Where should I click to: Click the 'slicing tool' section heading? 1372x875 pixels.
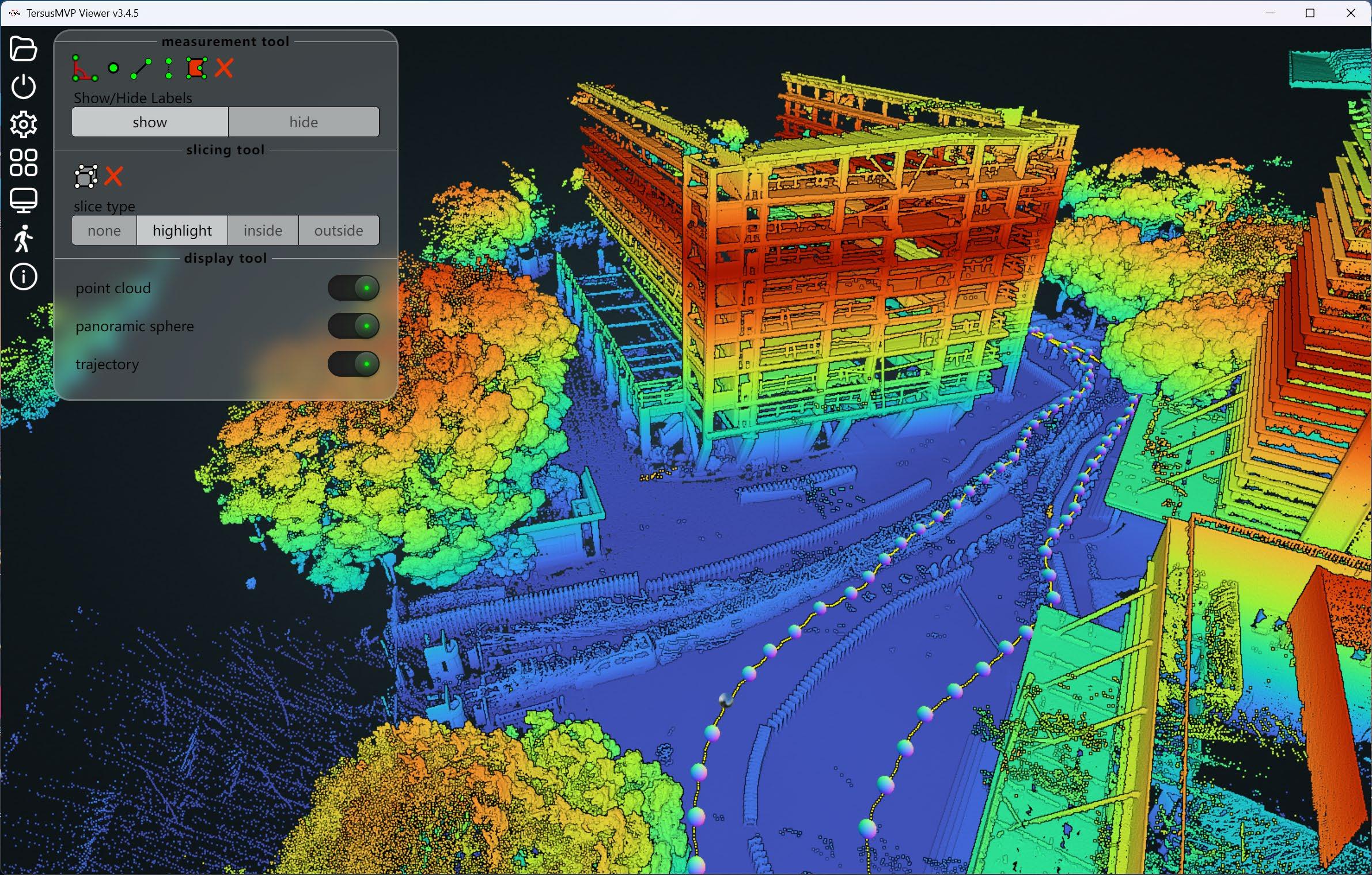[225, 150]
